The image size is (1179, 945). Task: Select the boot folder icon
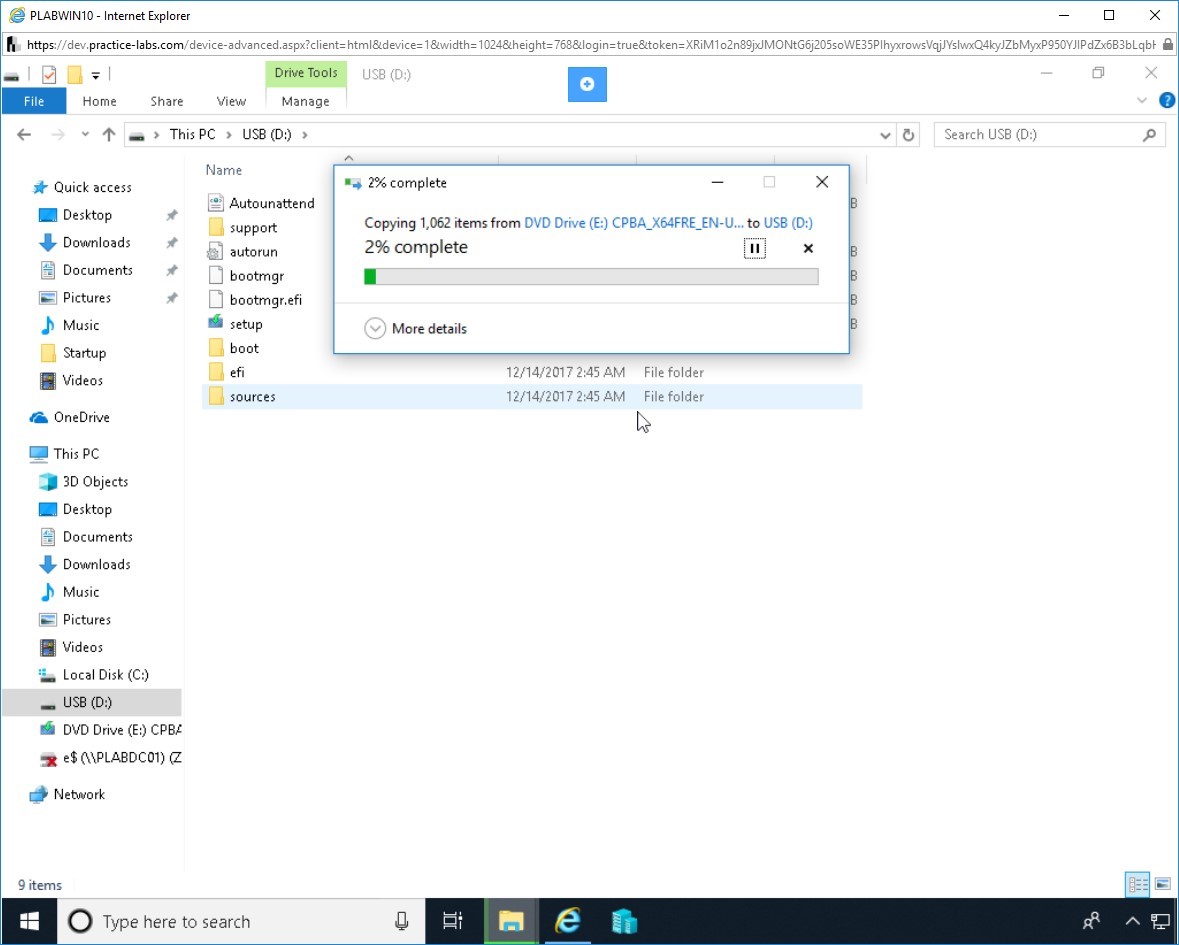click(216, 347)
